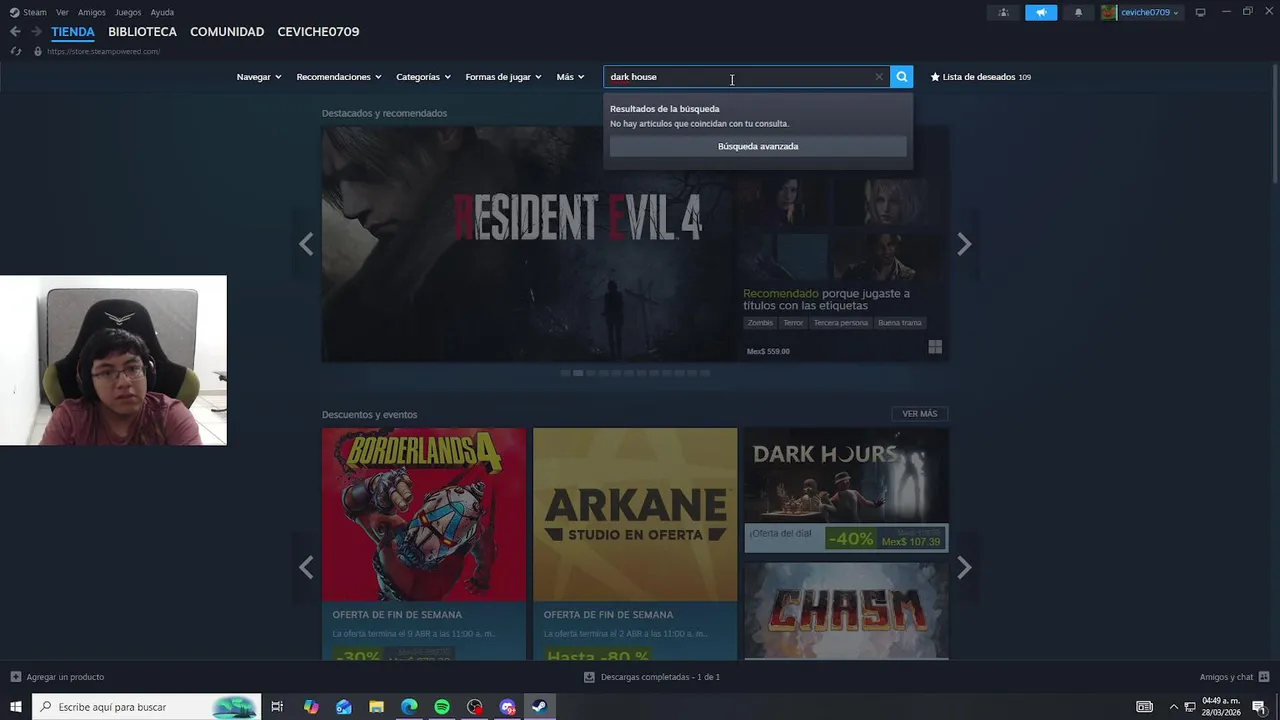
Task: Click the Steam taskbar icon
Action: pyautogui.click(x=539, y=707)
